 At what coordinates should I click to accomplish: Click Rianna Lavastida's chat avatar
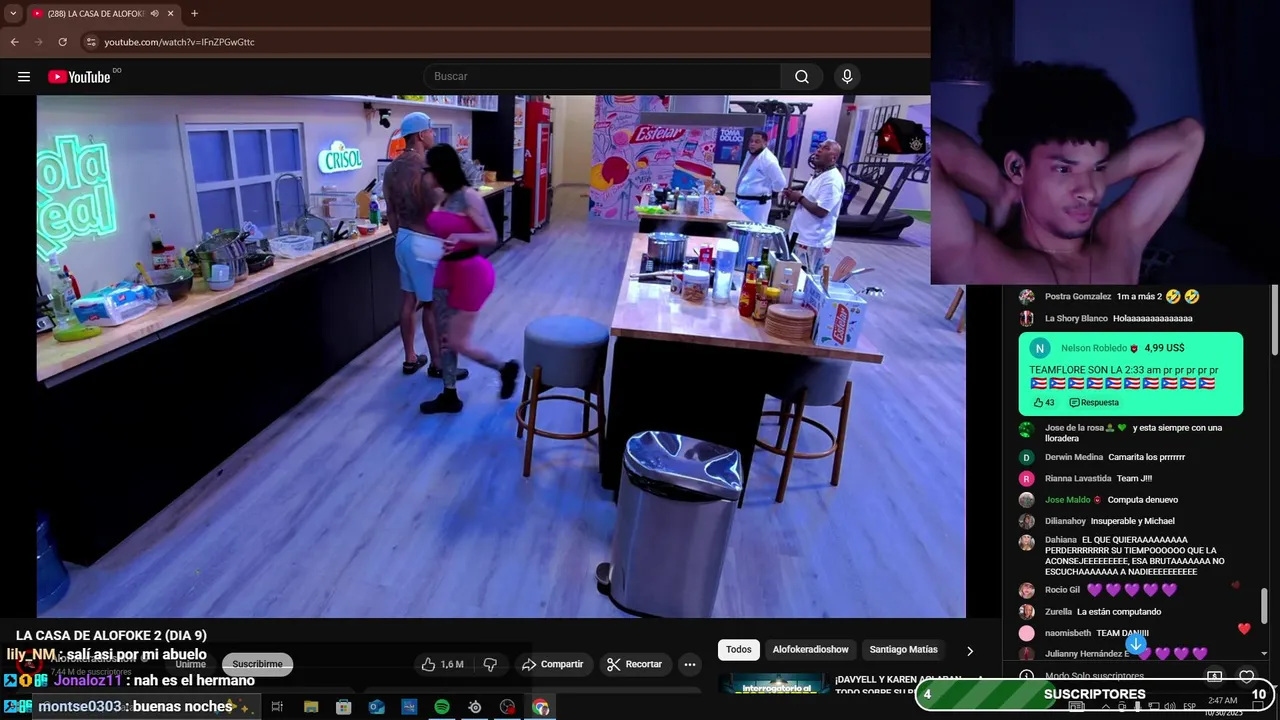[x=1026, y=479]
